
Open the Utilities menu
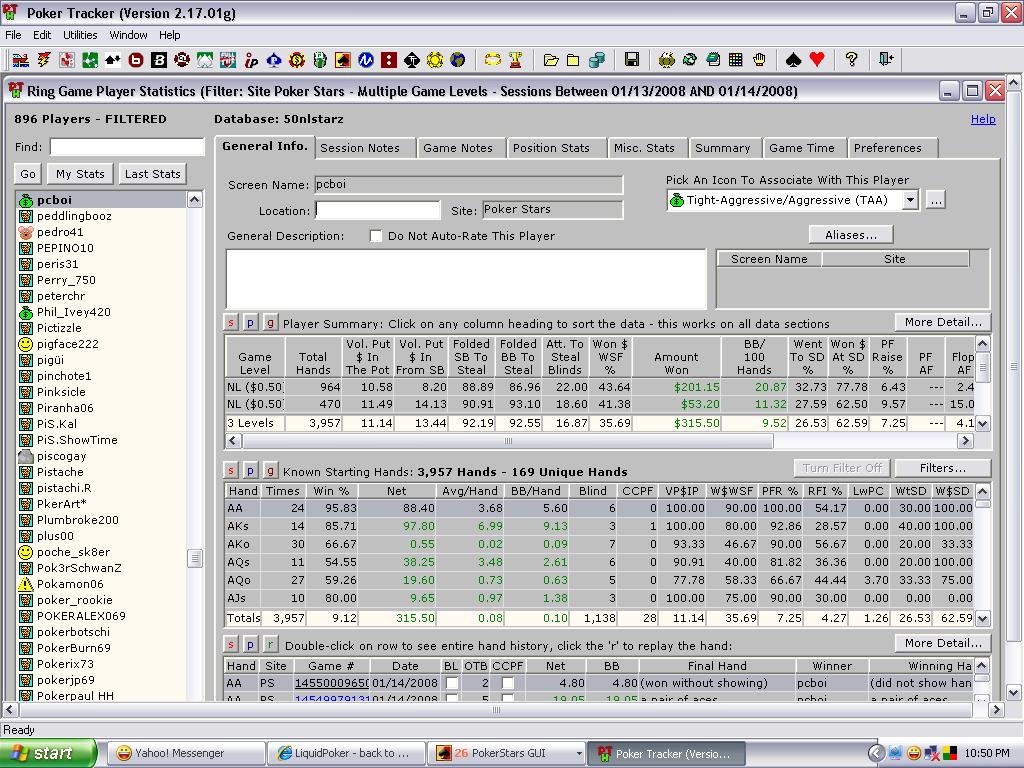coord(80,35)
